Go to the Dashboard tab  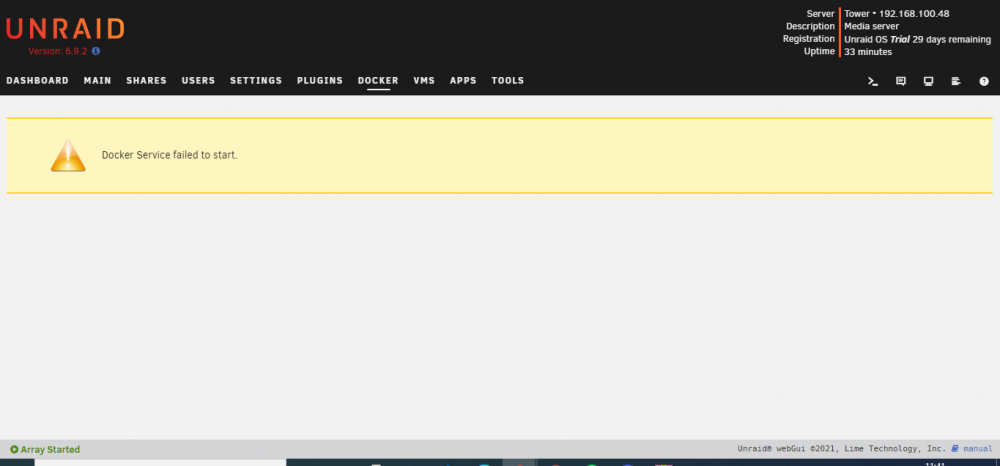pos(38,81)
